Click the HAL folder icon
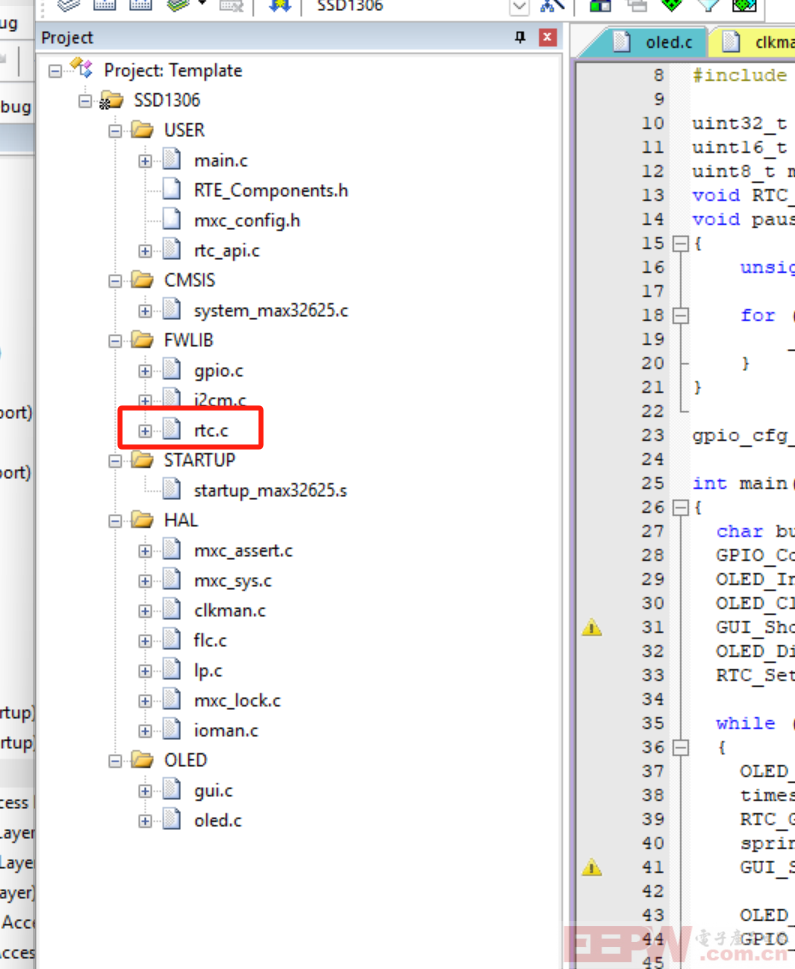 pyautogui.click(x=142, y=520)
